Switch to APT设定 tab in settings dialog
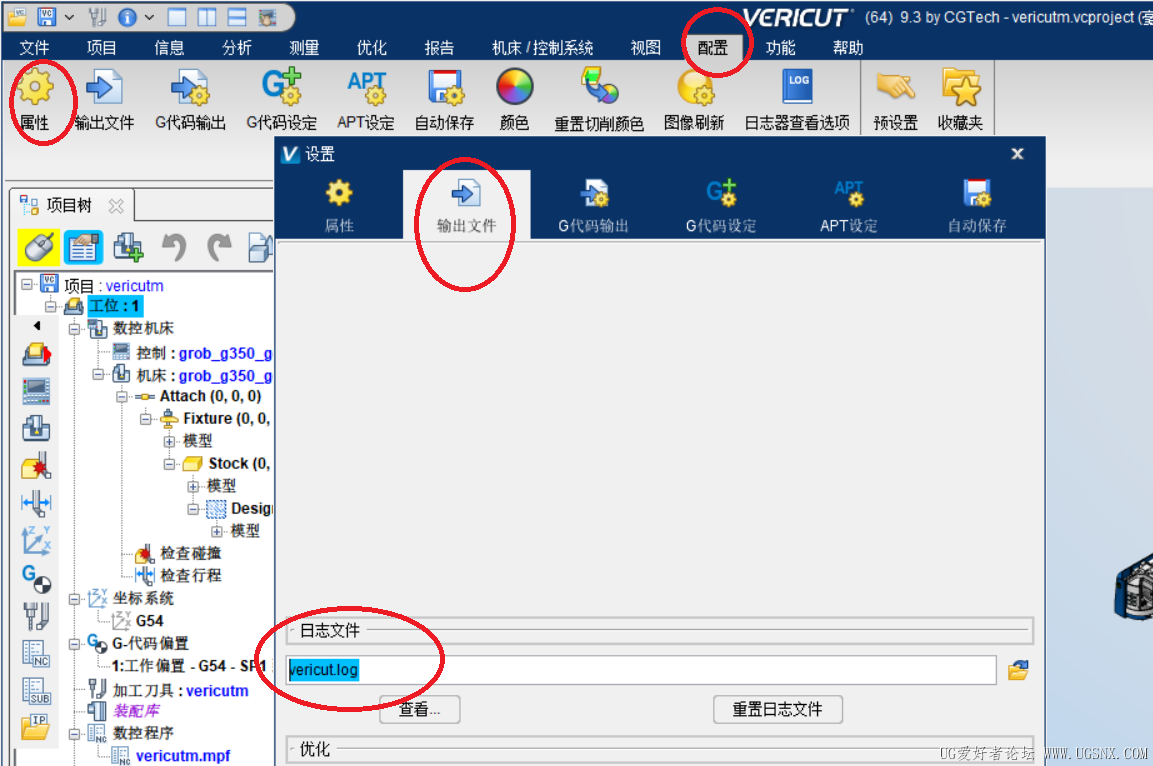 (849, 205)
